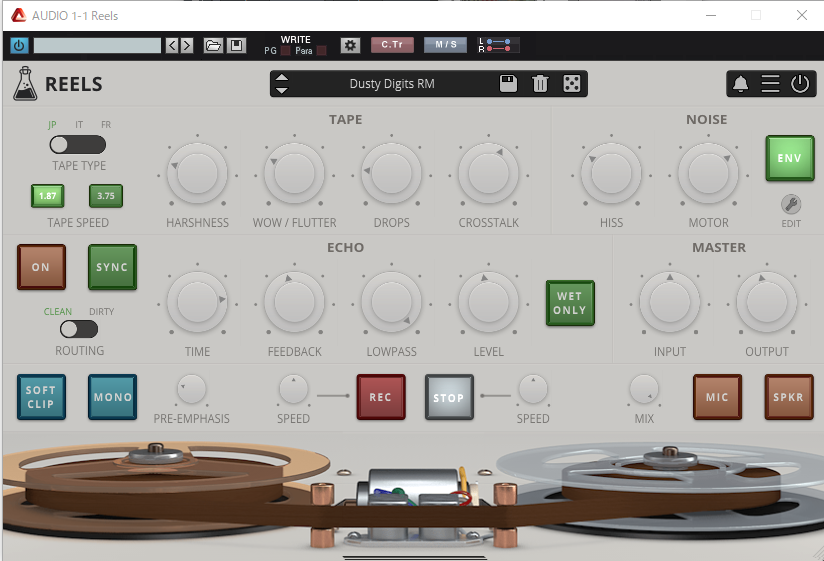824x561 pixels.
Task: Step to previous preset with up arrow
Action: click(282, 78)
